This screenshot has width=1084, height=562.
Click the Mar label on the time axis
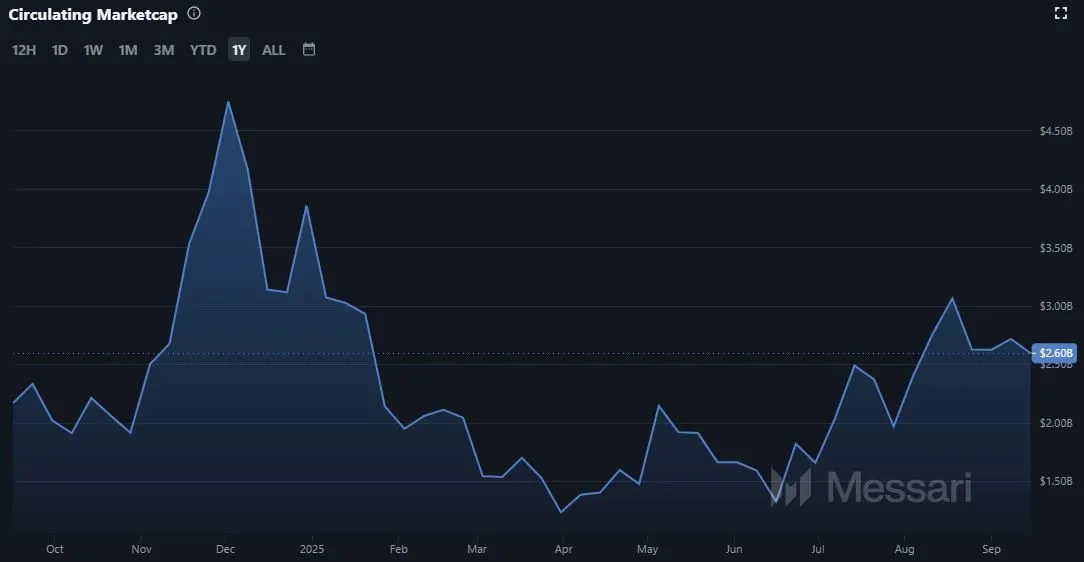(x=477, y=549)
